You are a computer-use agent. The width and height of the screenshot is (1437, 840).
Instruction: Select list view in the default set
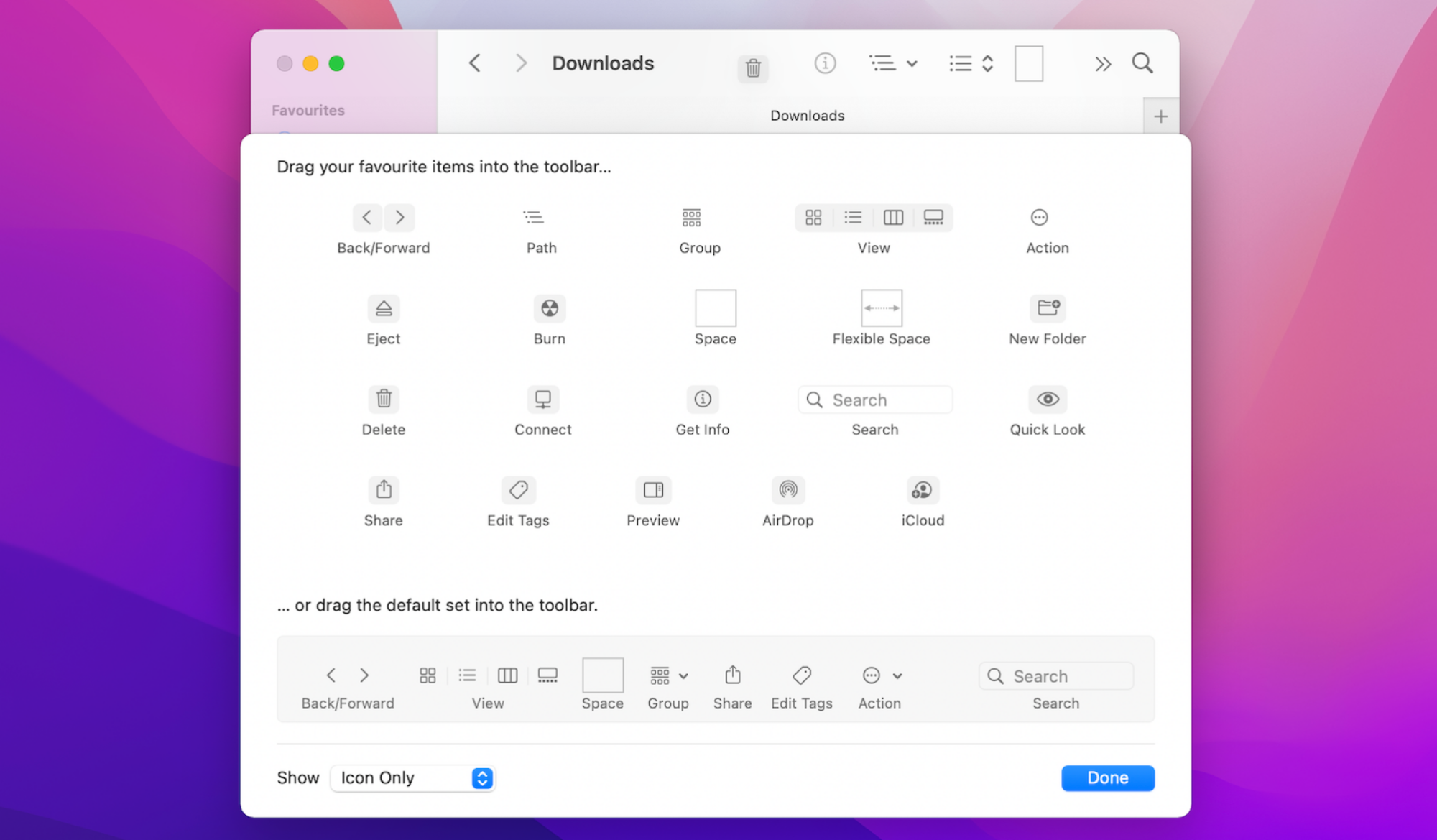pyautogui.click(x=467, y=675)
